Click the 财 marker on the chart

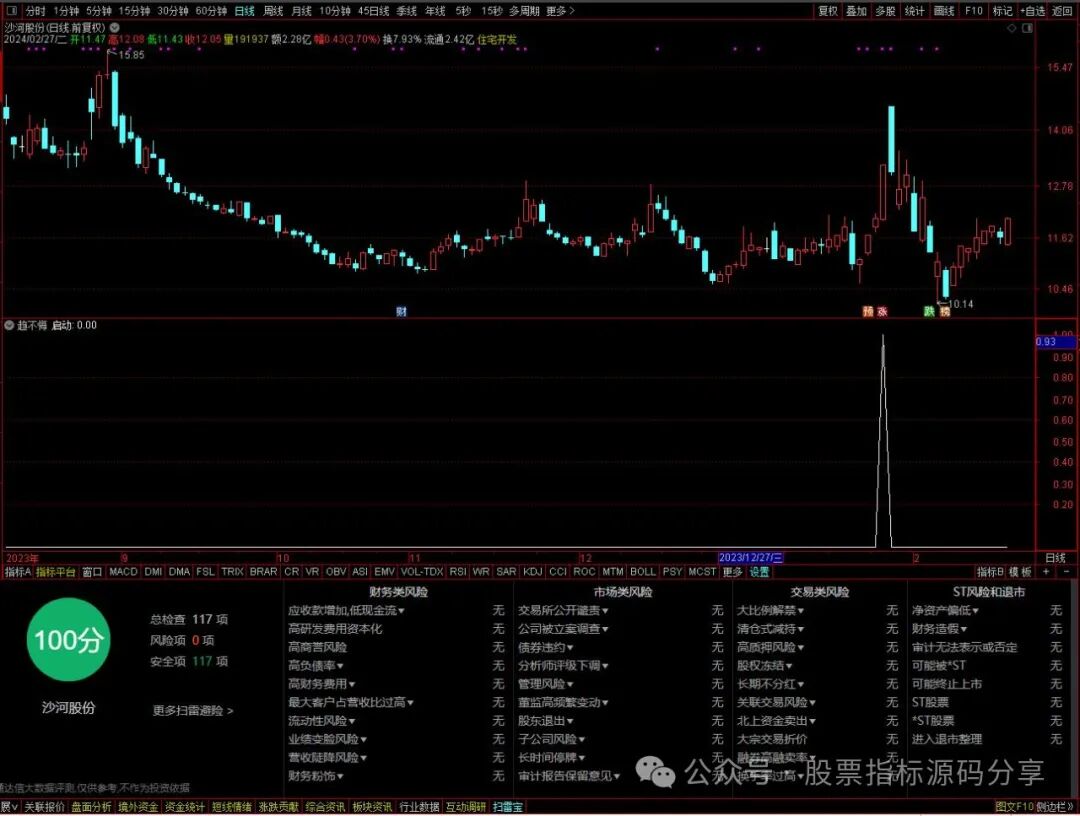coord(402,312)
